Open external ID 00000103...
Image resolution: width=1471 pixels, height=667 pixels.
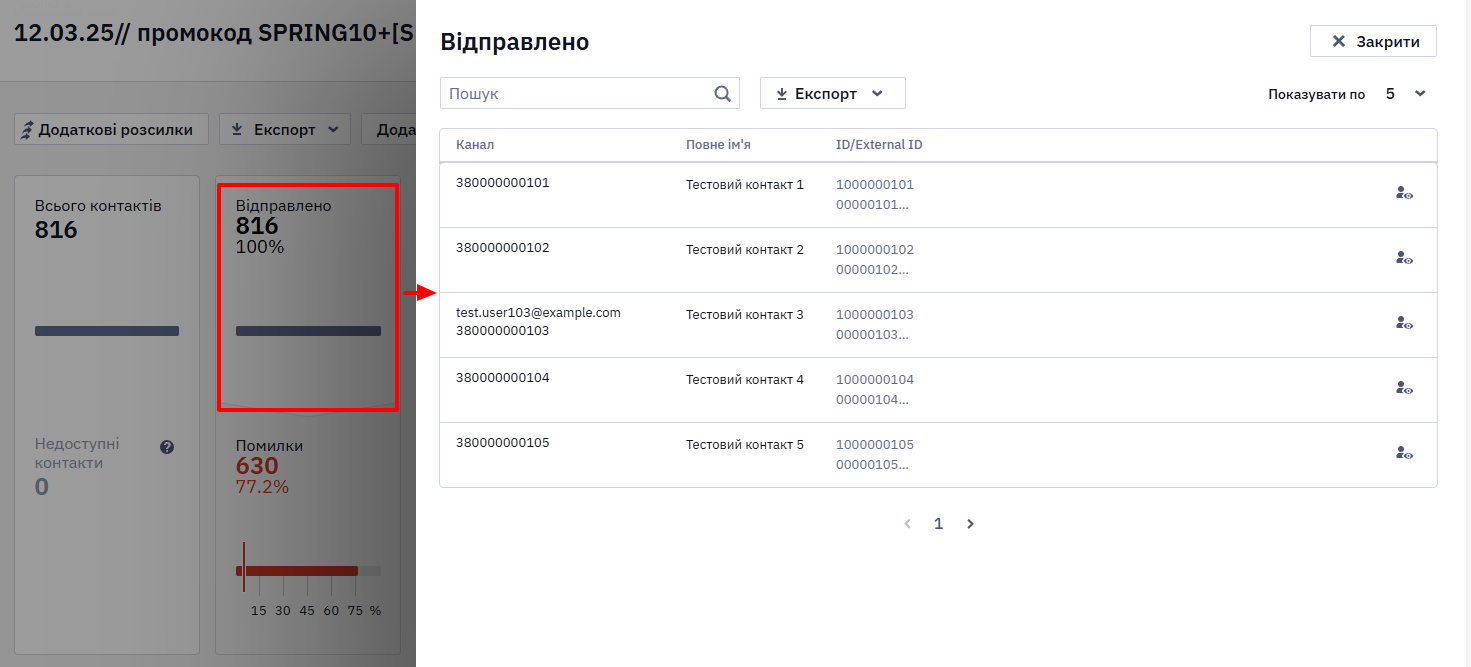click(x=872, y=335)
